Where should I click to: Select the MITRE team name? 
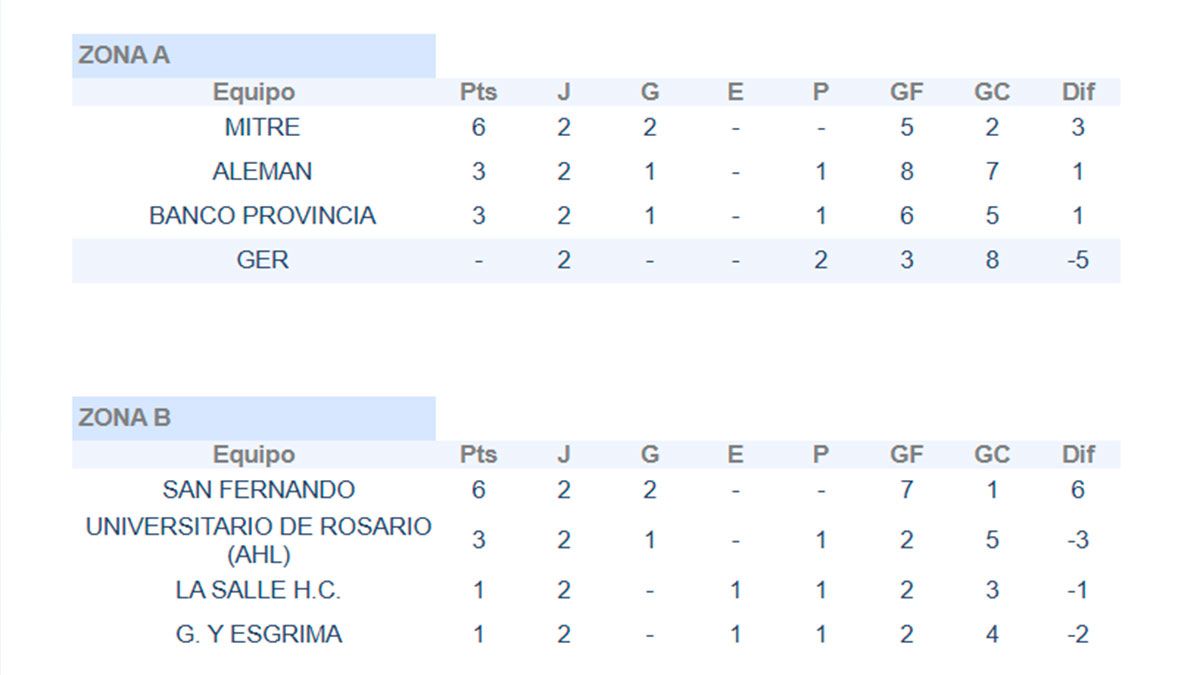tap(262, 128)
